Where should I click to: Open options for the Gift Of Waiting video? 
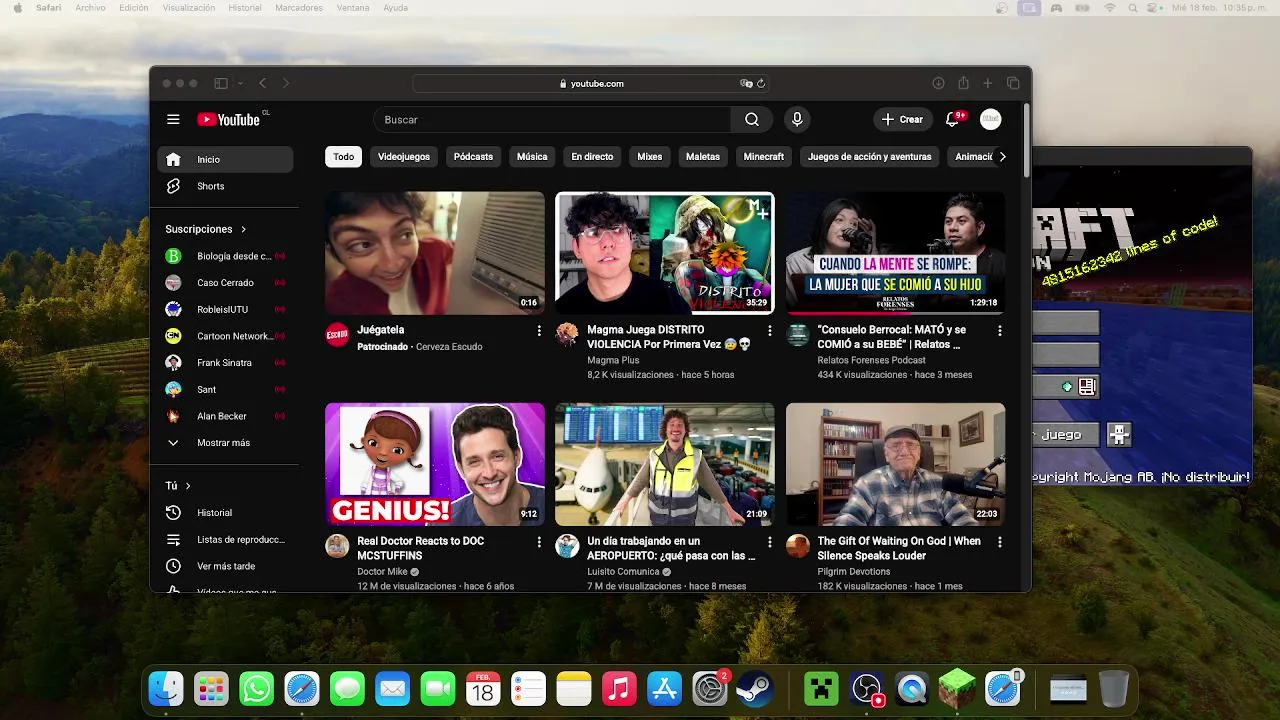click(x=999, y=542)
